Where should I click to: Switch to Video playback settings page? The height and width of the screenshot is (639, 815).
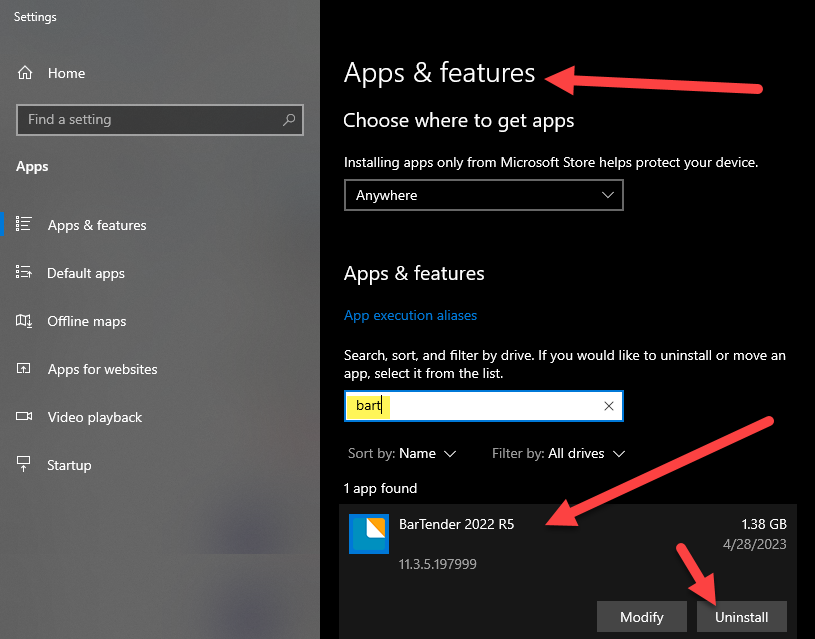point(95,417)
